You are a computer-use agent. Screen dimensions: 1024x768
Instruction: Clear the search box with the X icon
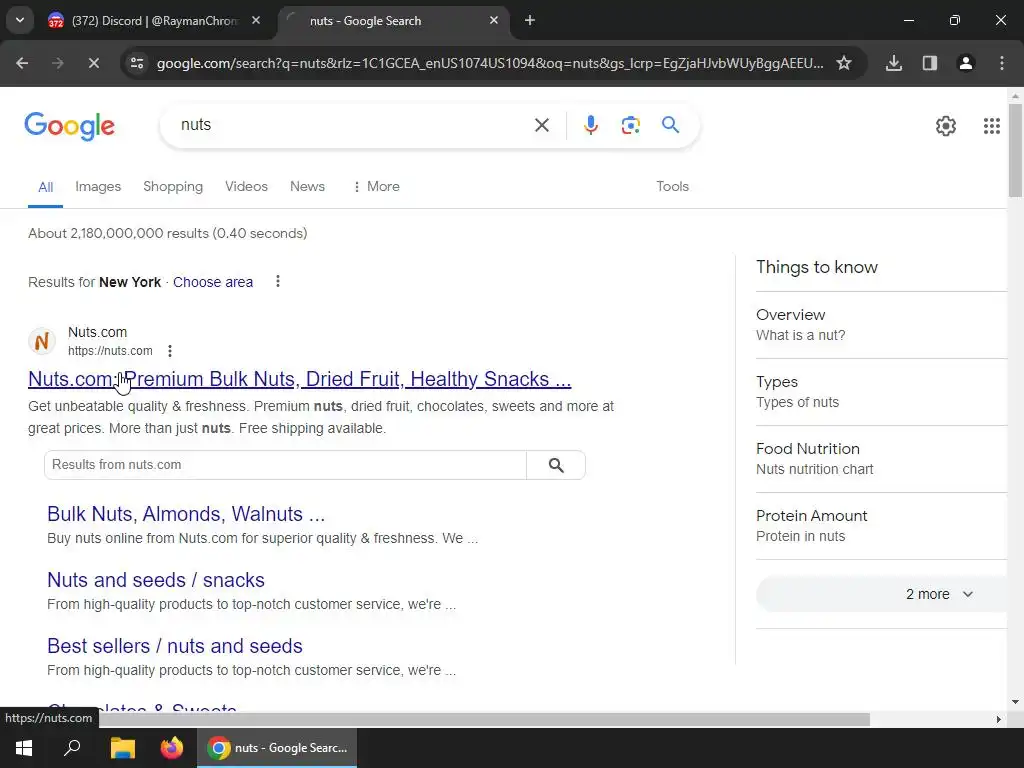(x=542, y=125)
